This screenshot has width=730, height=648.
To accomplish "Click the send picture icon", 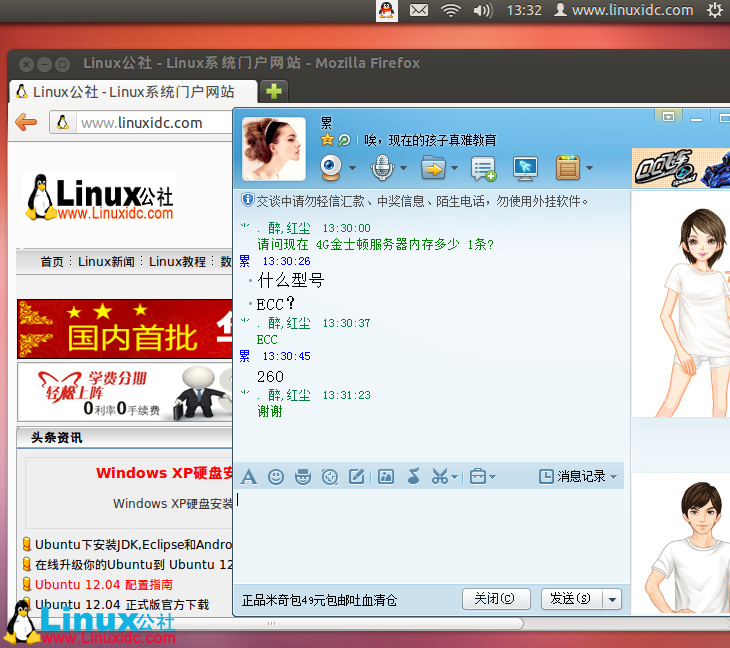I will 386,477.
